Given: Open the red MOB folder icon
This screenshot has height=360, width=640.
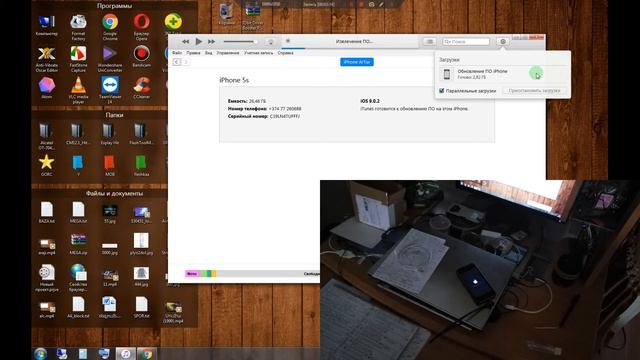Looking at the screenshot, I should tap(110, 165).
